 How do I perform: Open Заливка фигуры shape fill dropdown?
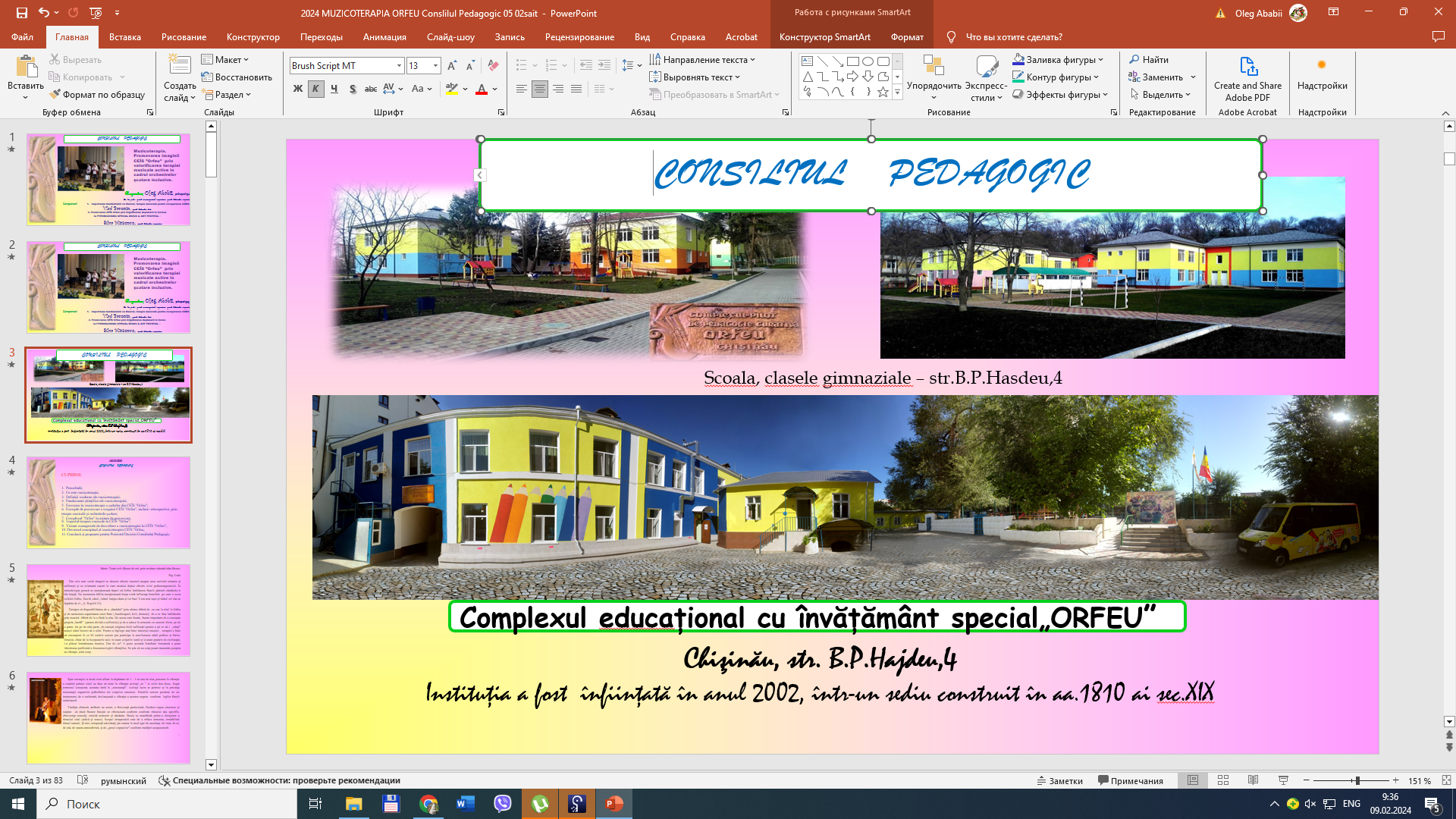[1059, 59]
